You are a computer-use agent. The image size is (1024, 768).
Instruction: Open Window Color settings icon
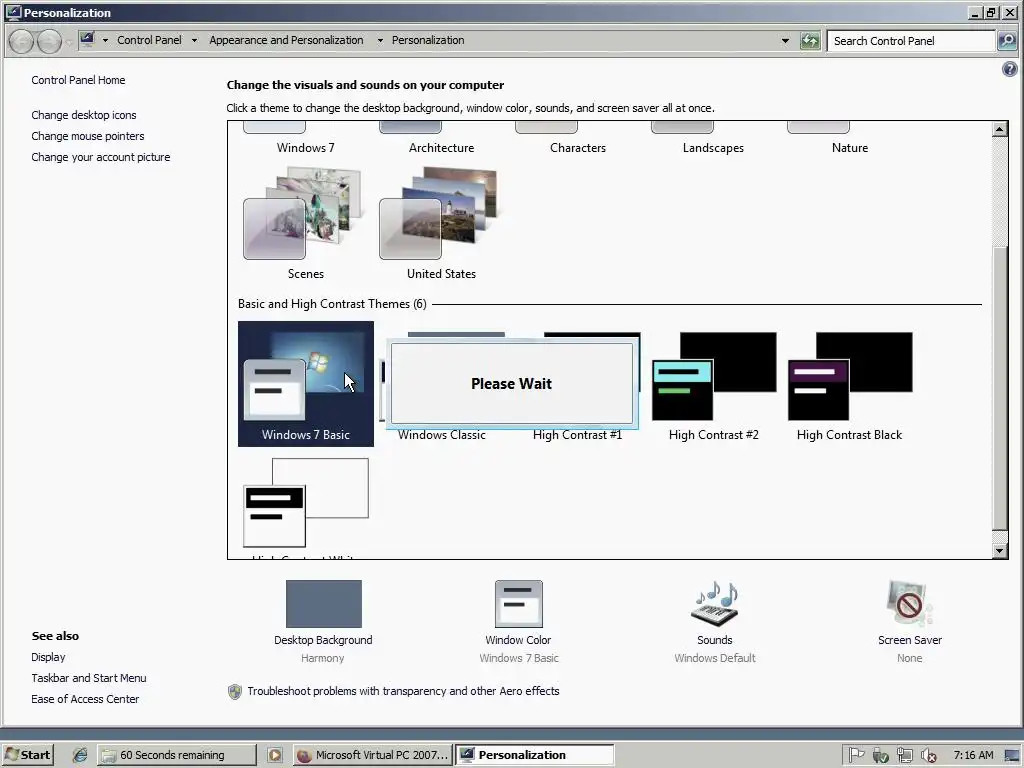[519, 603]
